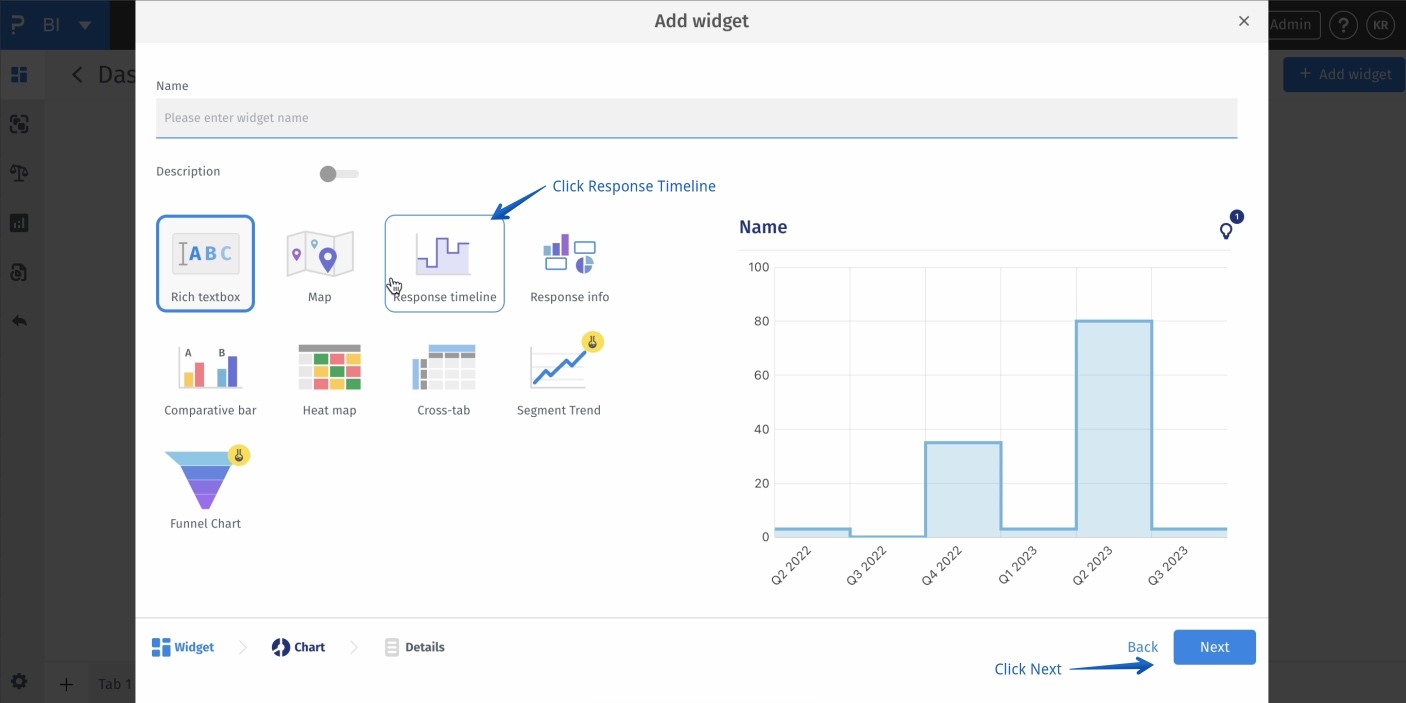Viewport: 1406px width, 703px height.
Task: Select the Rich textbox widget
Action: (x=205, y=264)
